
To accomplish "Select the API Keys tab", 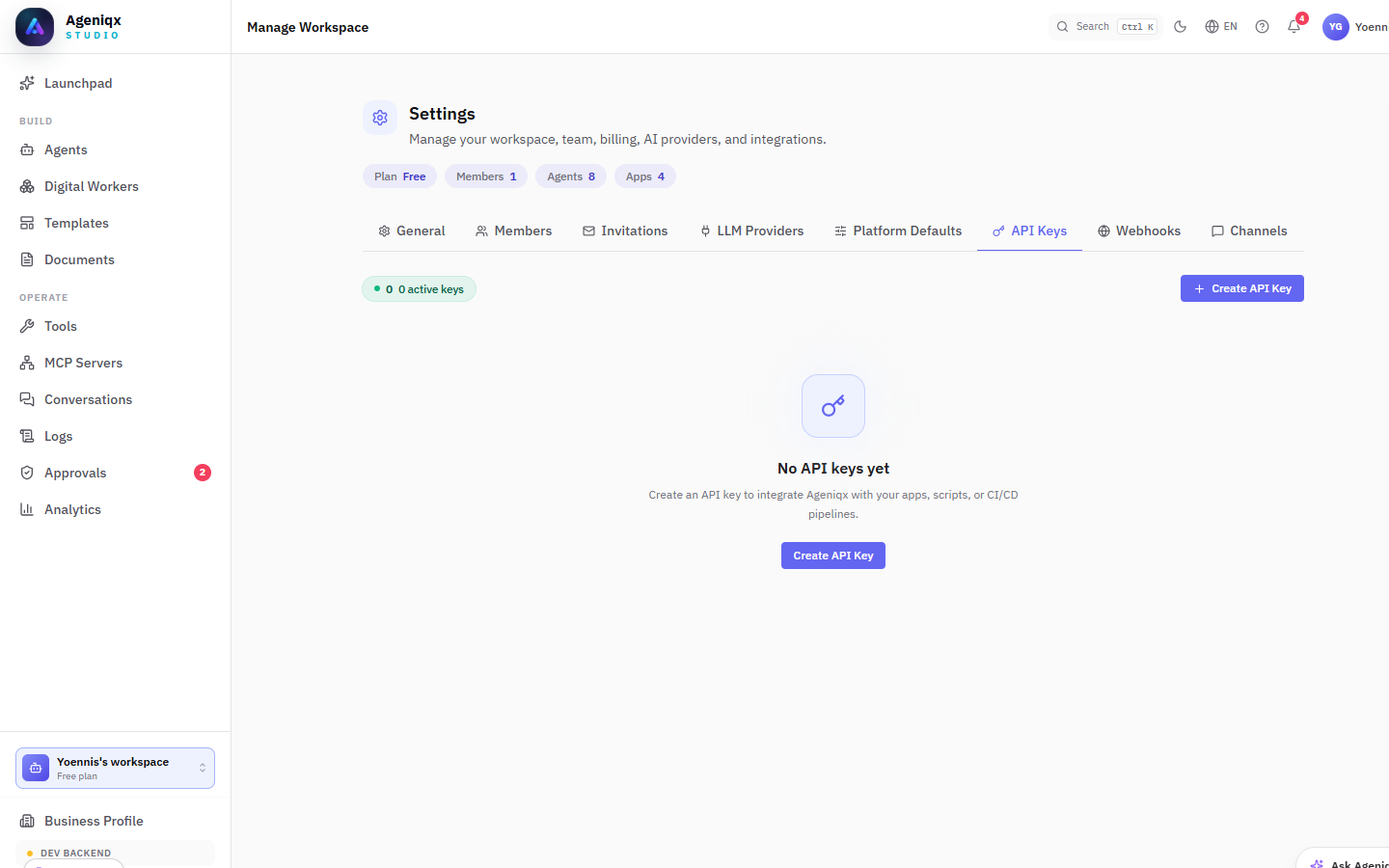I will coord(1029,231).
